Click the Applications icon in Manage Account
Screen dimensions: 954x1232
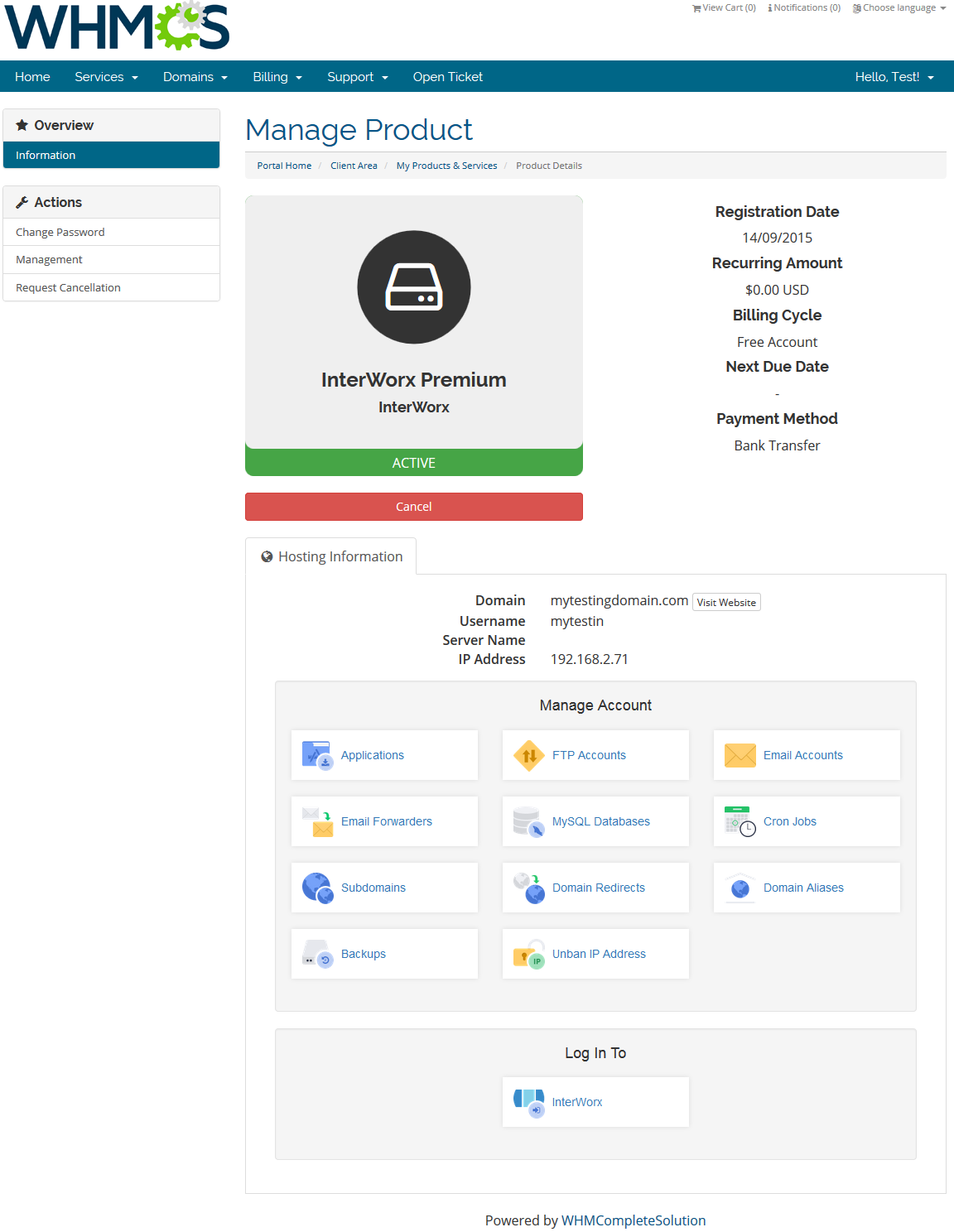pos(317,755)
